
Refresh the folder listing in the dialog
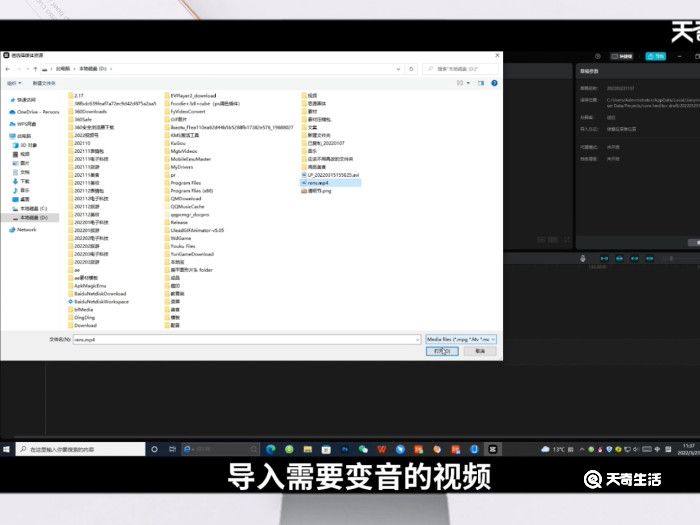pos(411,69)
